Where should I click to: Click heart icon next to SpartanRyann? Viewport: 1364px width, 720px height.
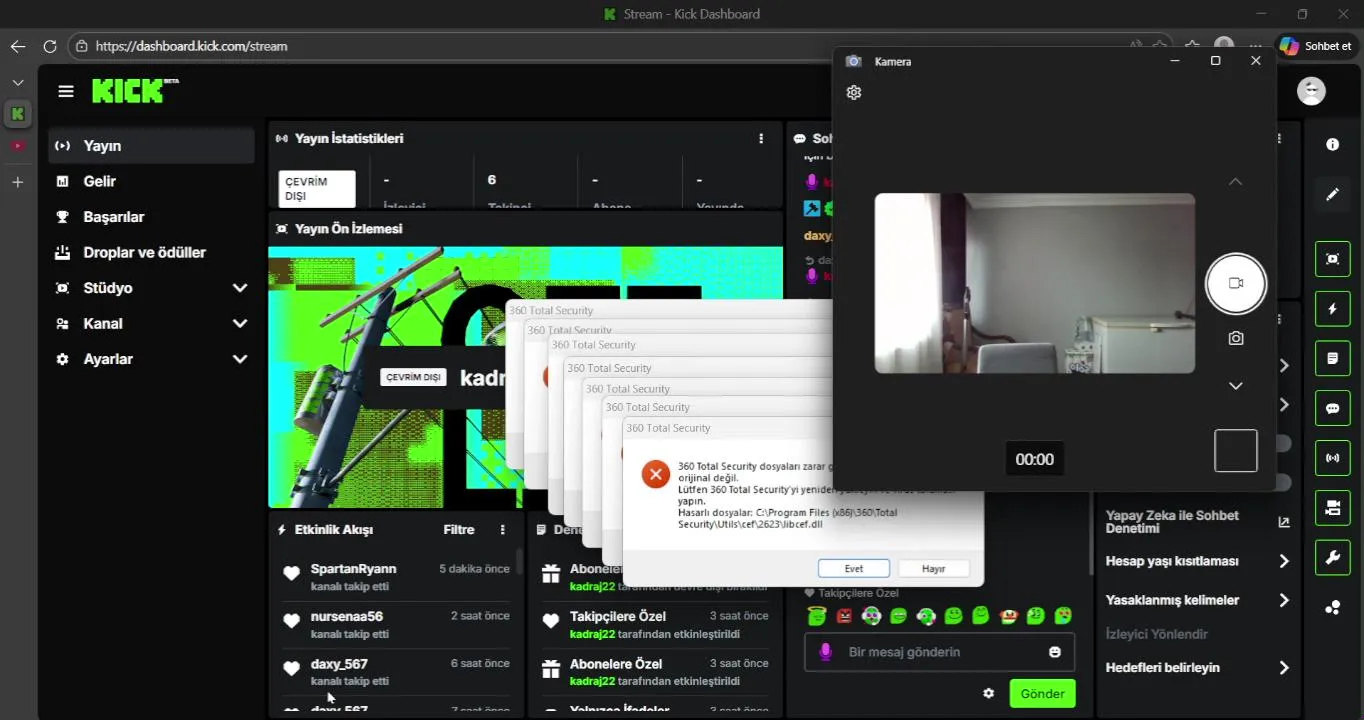tap(291, 574)
